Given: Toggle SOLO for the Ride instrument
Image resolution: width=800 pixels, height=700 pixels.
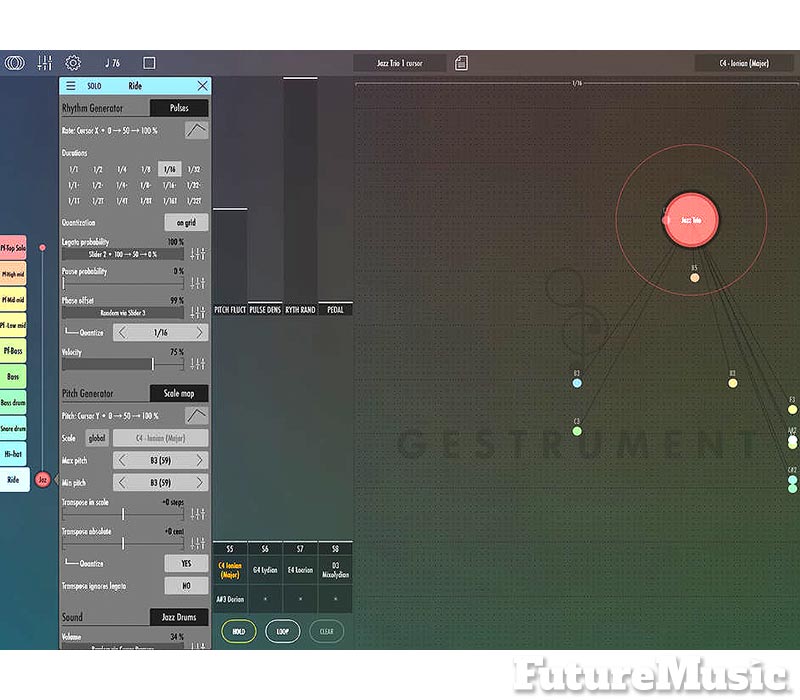Looking at the screenshot, I should (94, 86).
